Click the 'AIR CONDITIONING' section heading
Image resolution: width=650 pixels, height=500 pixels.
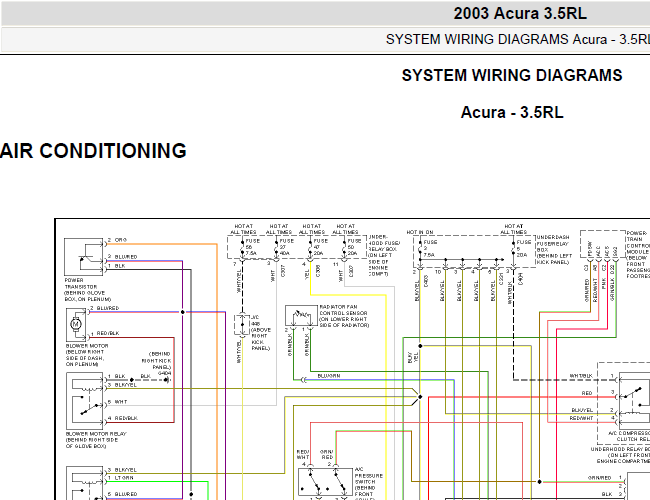[x=93, y=150]
